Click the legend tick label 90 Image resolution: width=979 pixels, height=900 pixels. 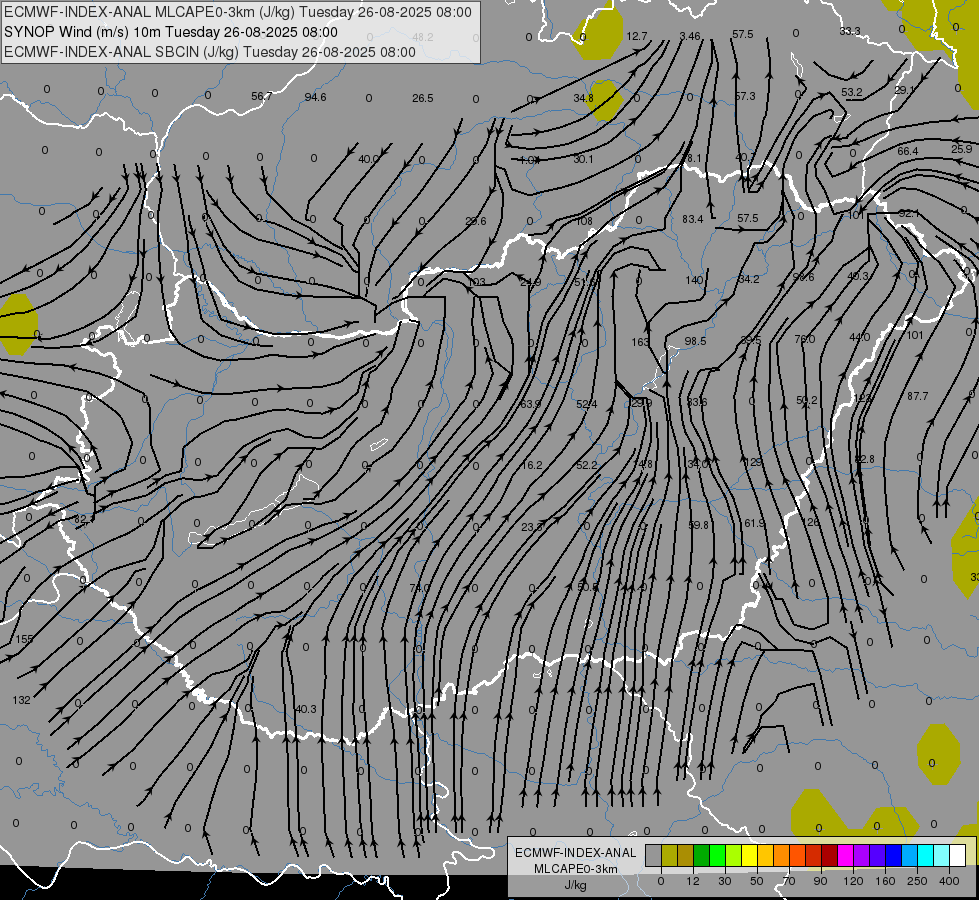pos(820,881)
